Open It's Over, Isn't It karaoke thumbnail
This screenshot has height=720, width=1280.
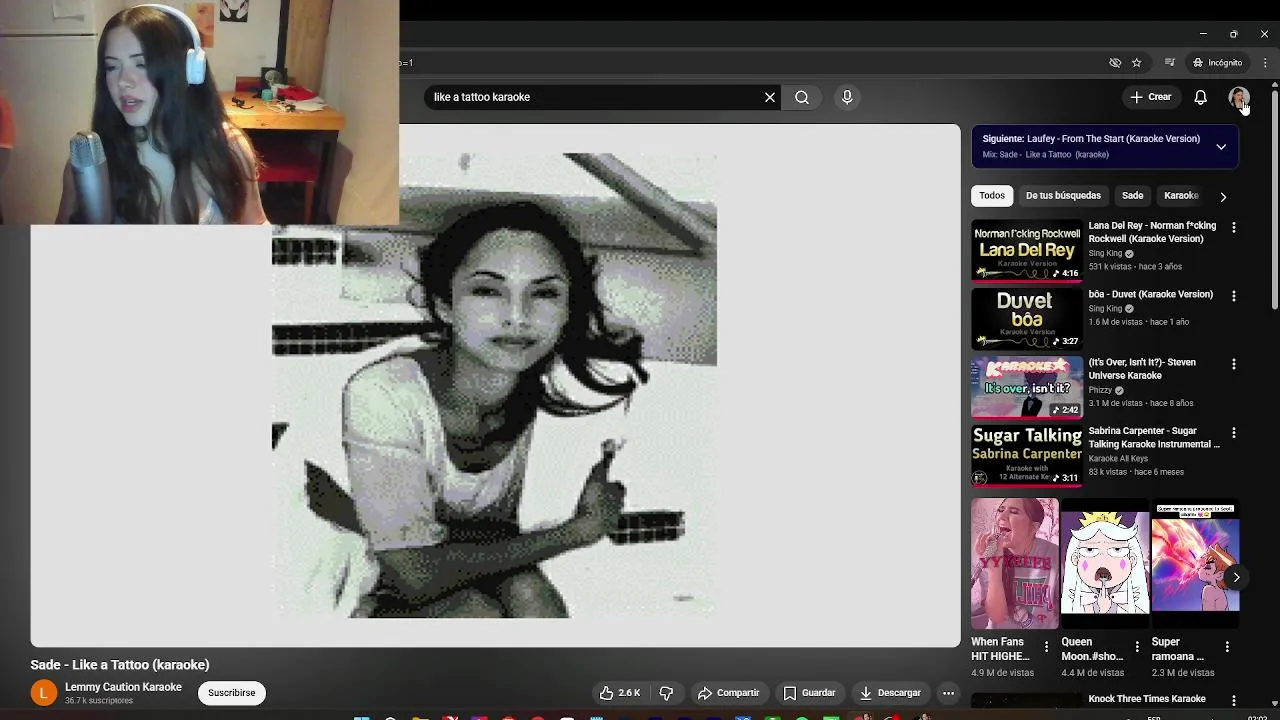1027,387
